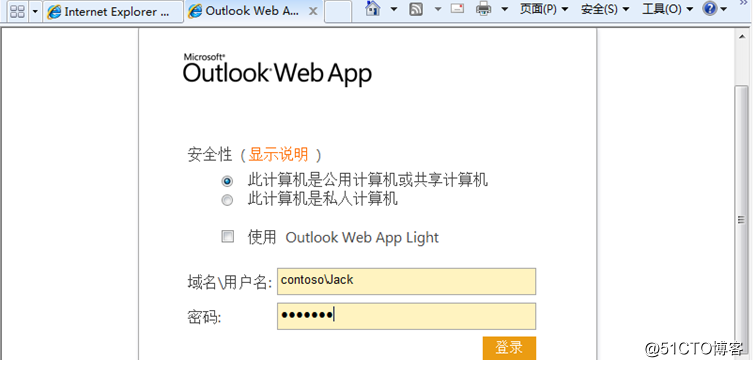The width and height of the screenshot is (753, 367).
Task: Go to the Home page icon
Action: point(373,8)
